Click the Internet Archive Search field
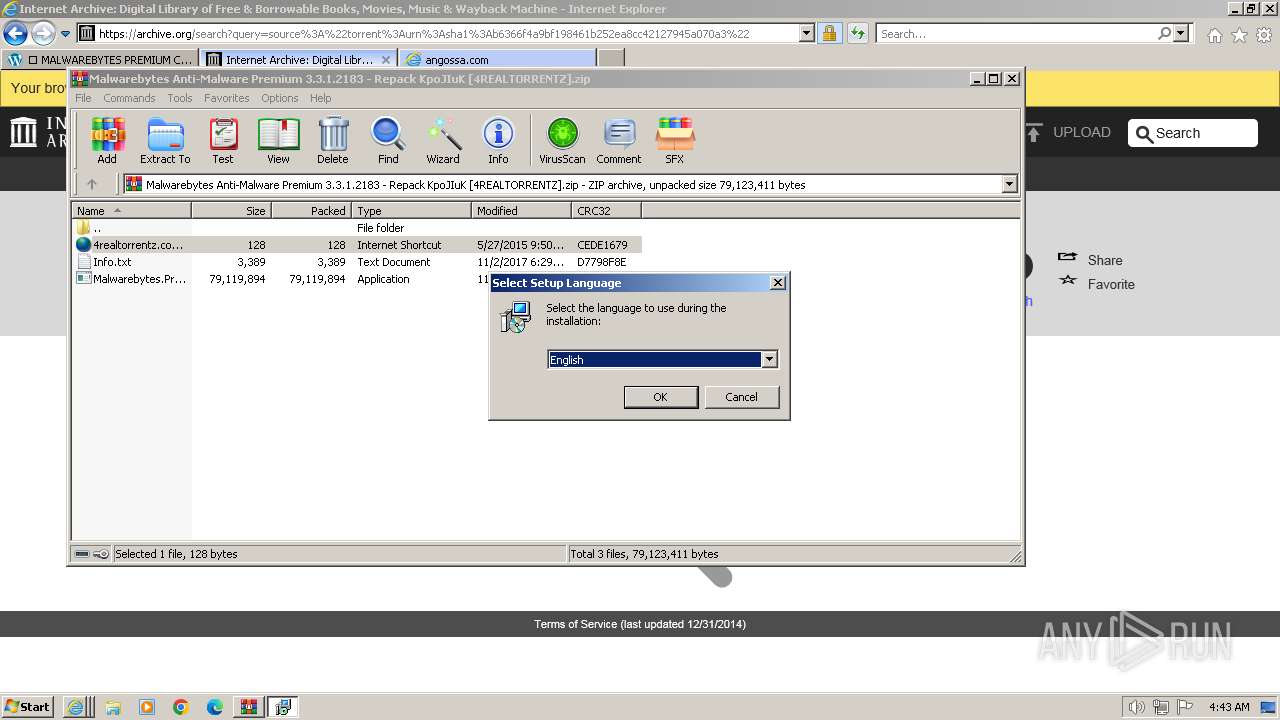 [x=1192, y=133]
